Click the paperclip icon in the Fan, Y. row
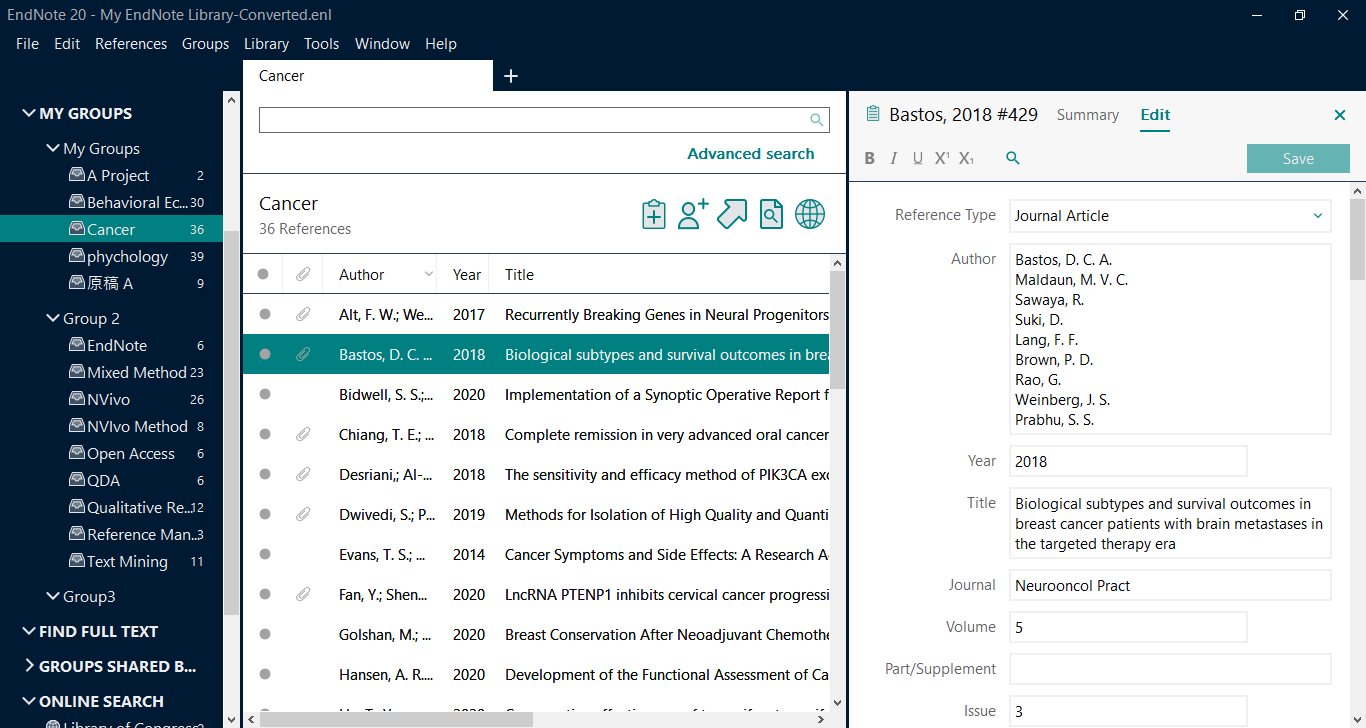This screenshot has width=1366, height=728. [303, 594]
